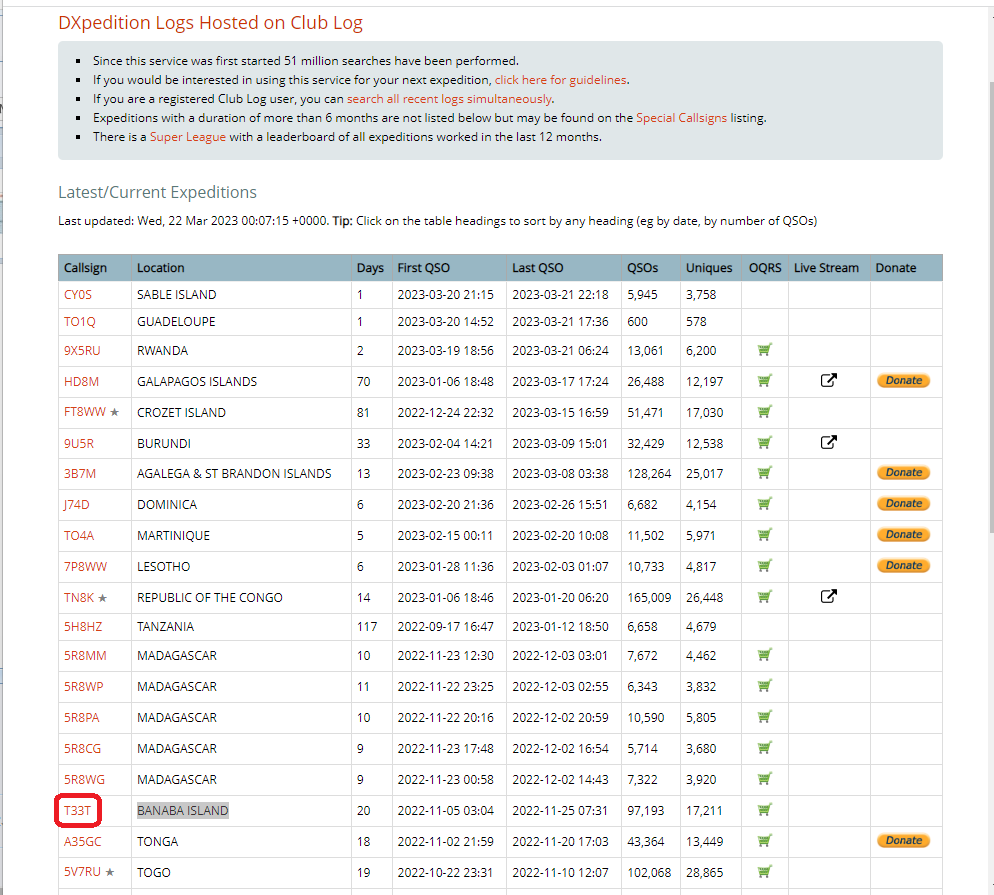994x895 pixels.
Task: Open the A35GC callsign log
Action: click(82, 842)
